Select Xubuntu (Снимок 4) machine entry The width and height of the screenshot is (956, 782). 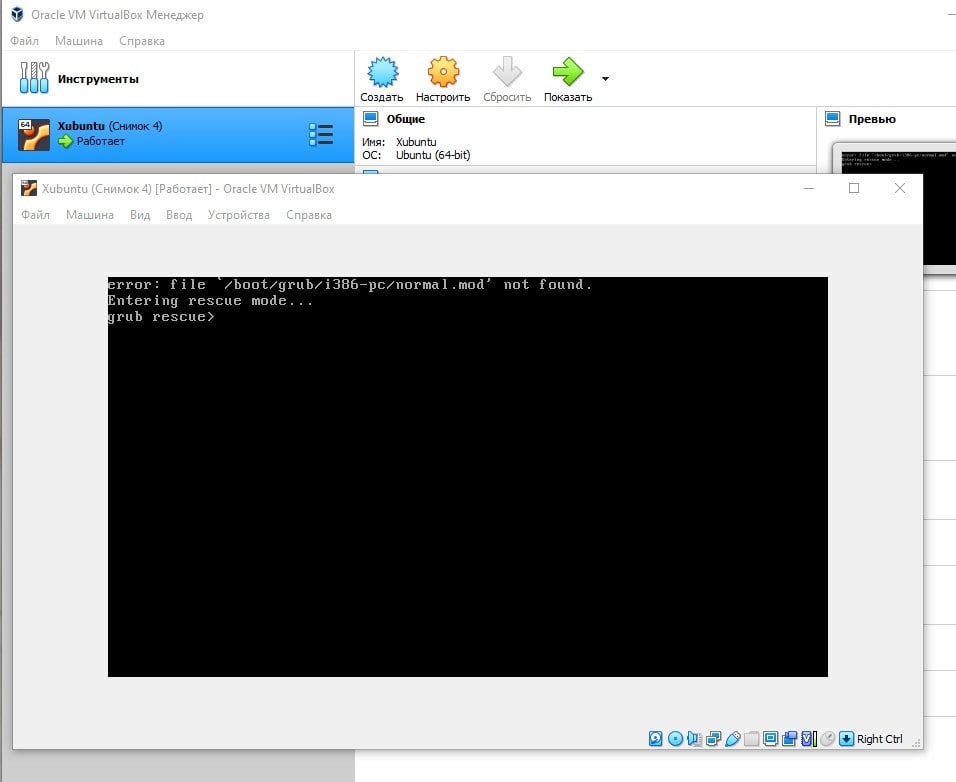click(177, 135)
